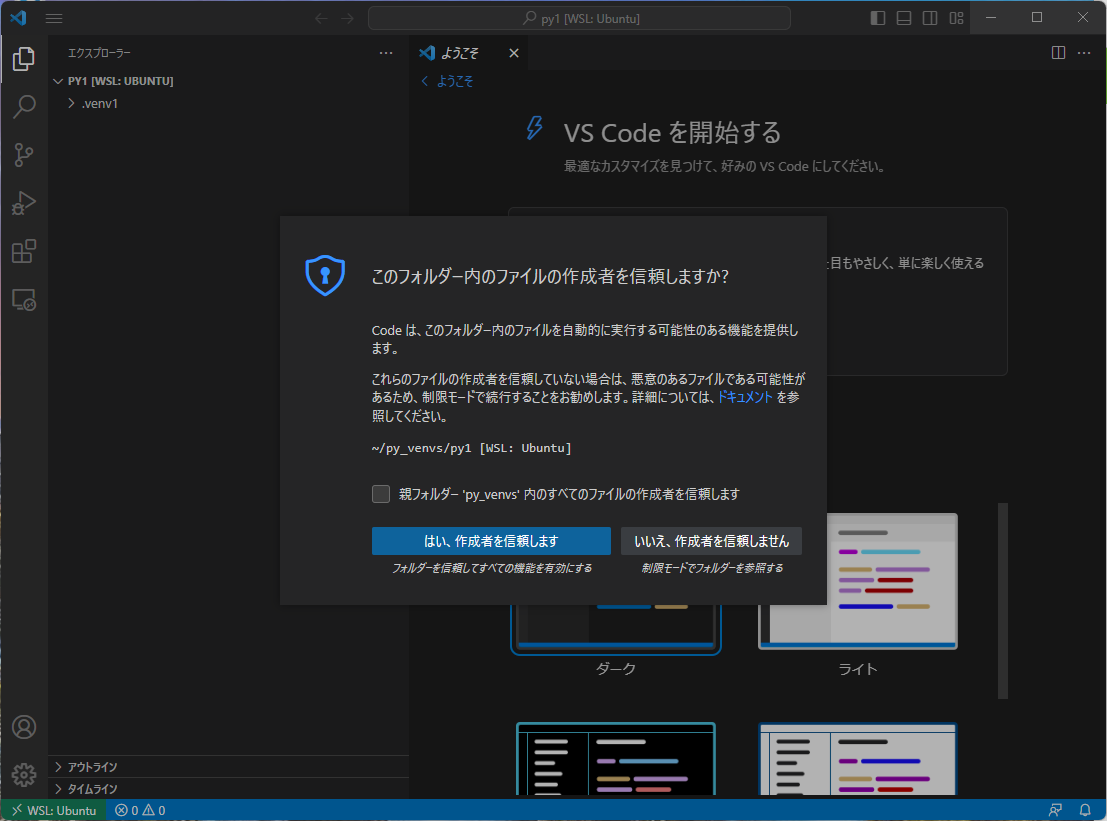Open the ドキュメント link in dialog
Screen dimensions: 1107x821
[x=745, y=397]
